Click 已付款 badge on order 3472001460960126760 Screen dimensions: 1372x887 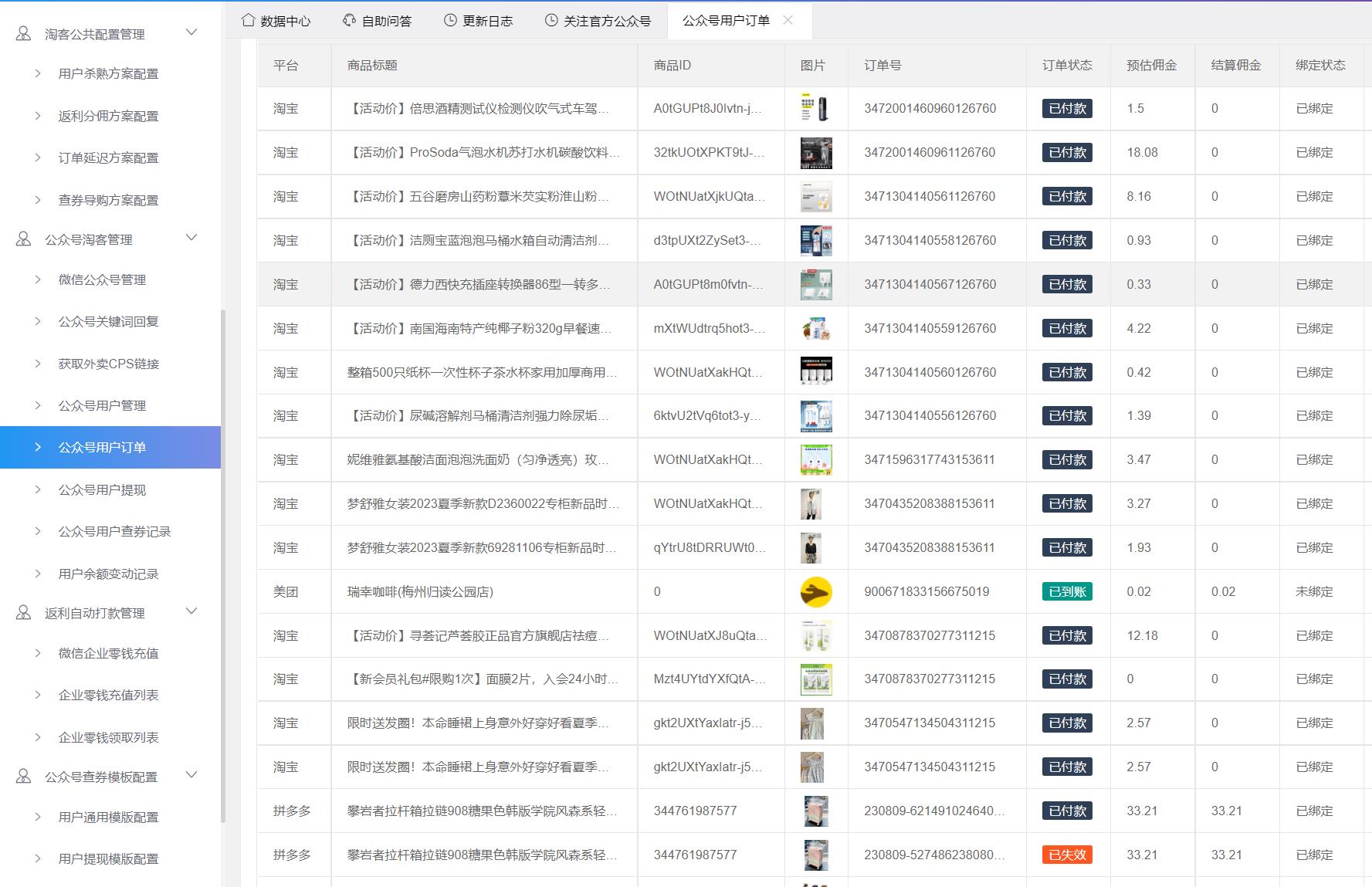(1067, 109)
